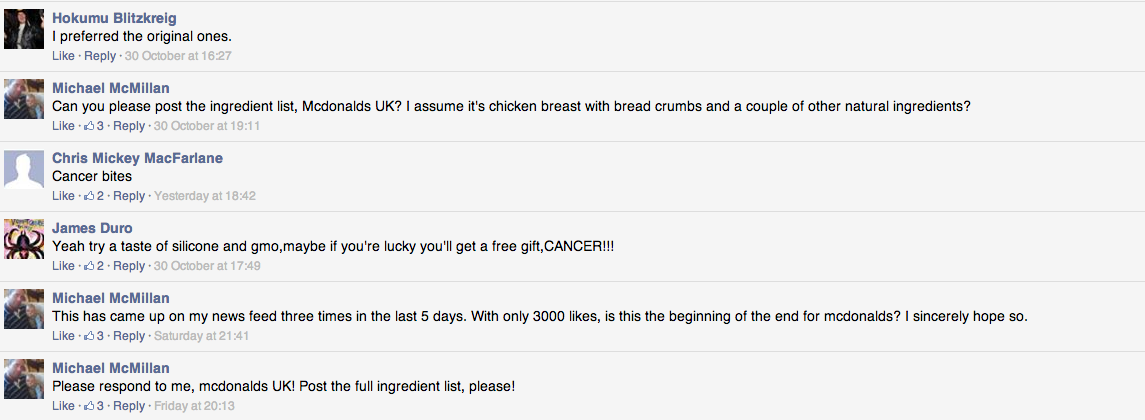Open James Duro's profile name
Viewport: 1145px width, 420px height.
tap(92, 229)
